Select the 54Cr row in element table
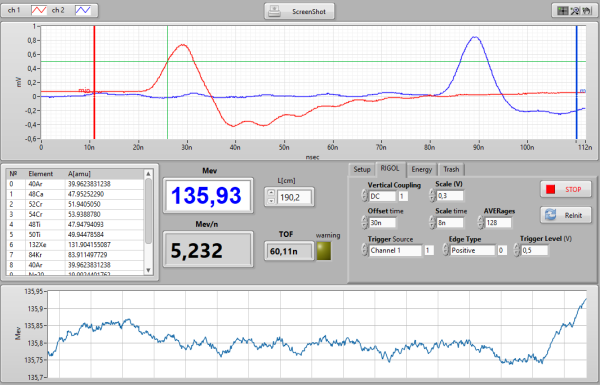Viewport: 600px width, 385px height. [75, 214]
